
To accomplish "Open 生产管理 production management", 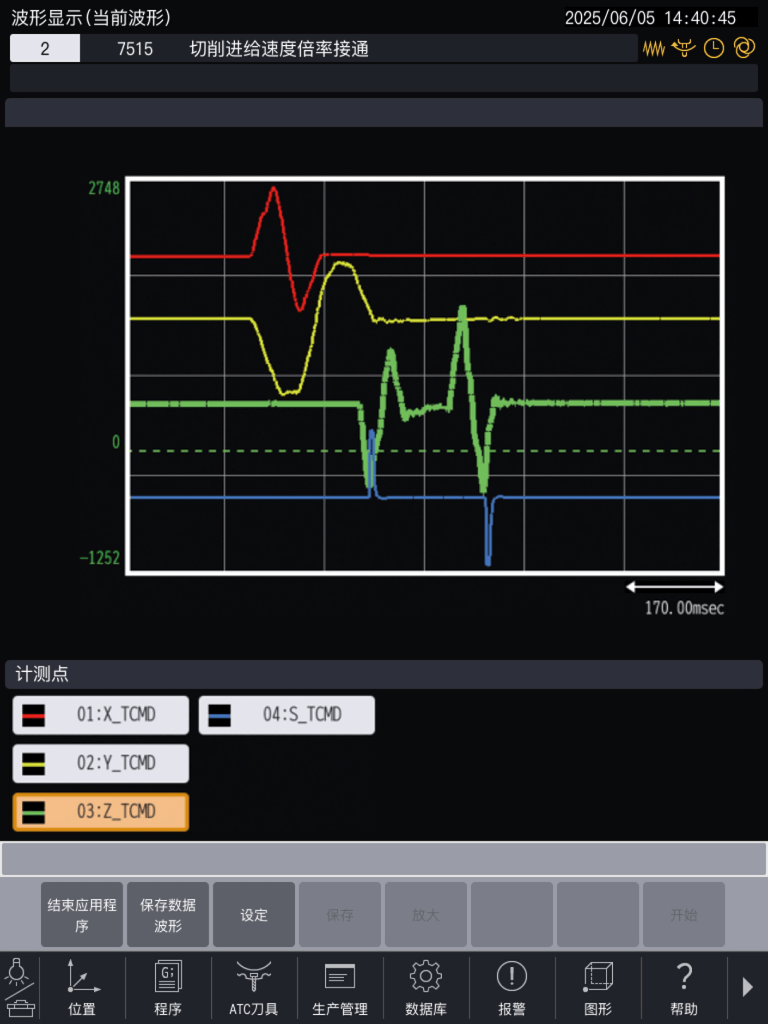I will coord(340,988).
